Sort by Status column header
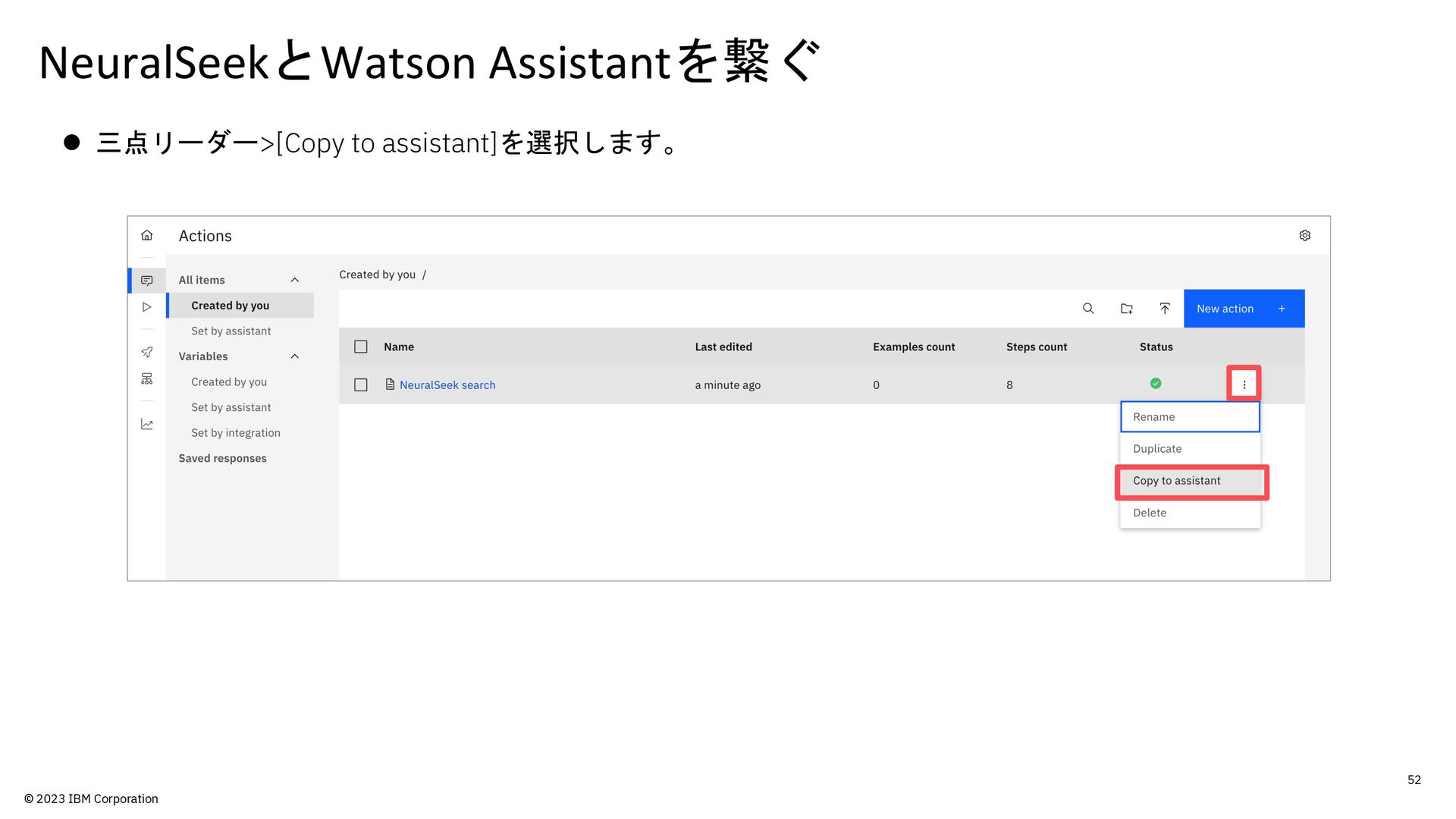Screen dimensions: 1456x819 click(x=1156, y=347)
